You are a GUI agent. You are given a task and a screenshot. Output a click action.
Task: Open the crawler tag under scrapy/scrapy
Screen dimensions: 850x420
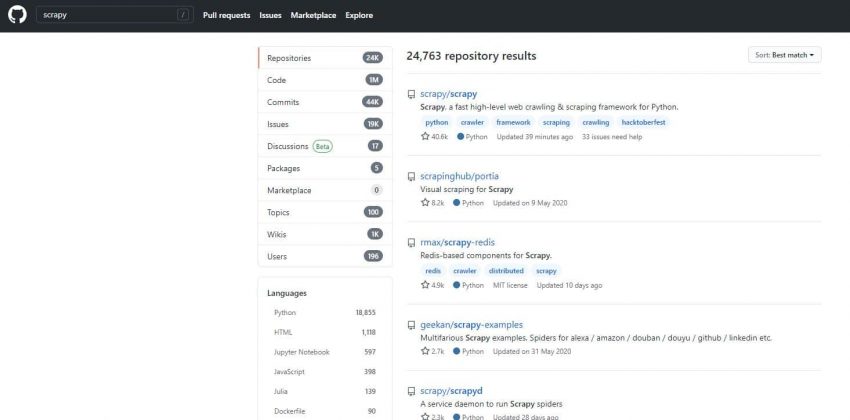pyautogui.click(x=472, y=122)
